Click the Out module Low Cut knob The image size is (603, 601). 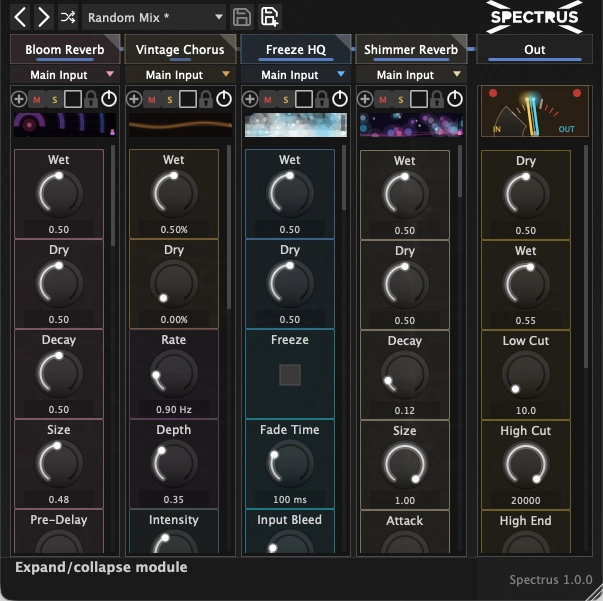526,375
